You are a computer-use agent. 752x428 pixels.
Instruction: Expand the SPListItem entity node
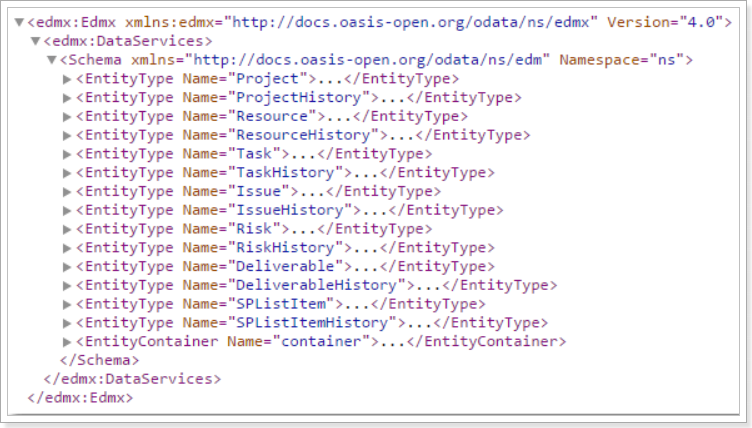[x=67, y=304]
